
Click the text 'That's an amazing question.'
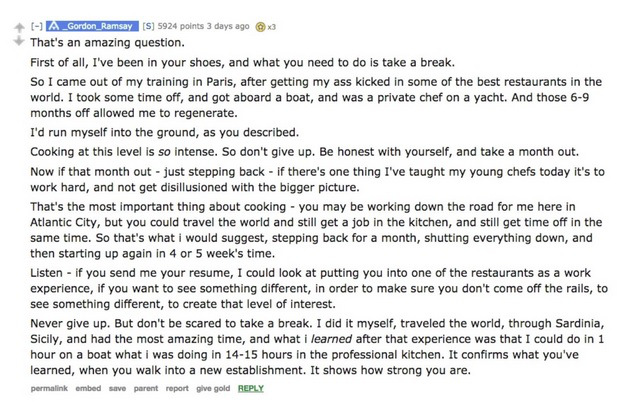(x=95, y=44)
